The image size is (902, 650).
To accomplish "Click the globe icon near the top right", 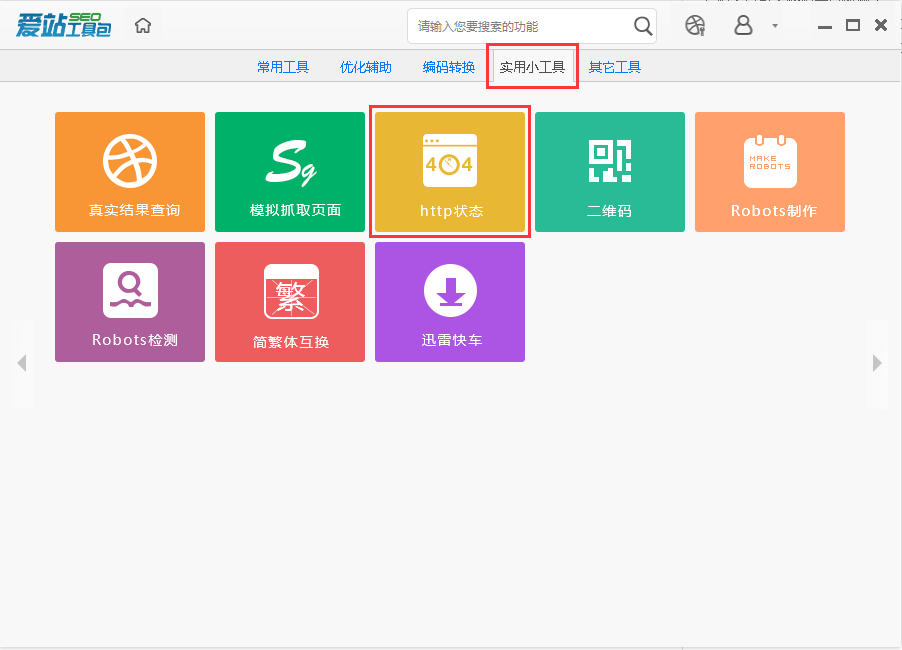I will point(694,26).
